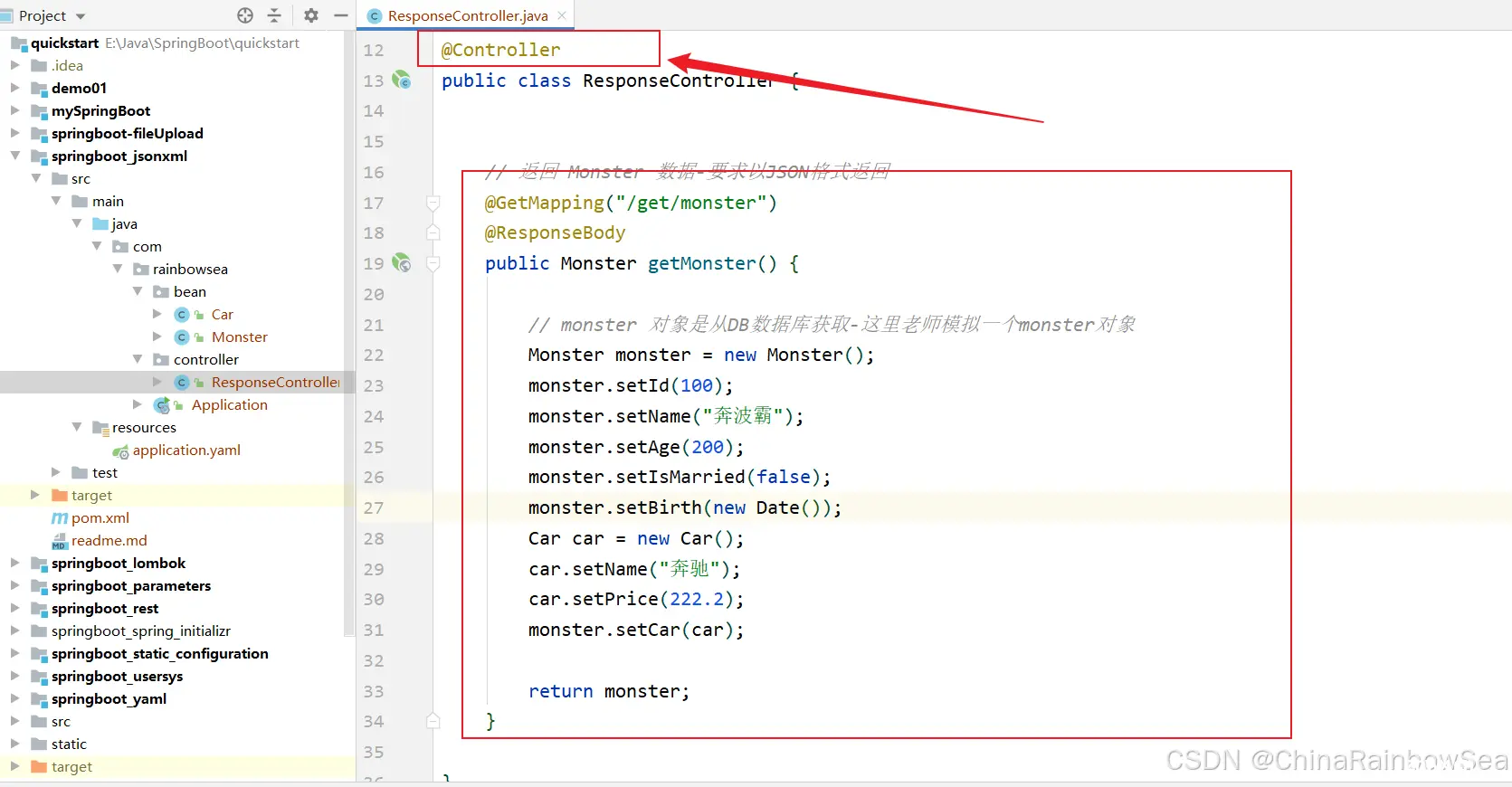
Task: Click the Project tree vertical scrollbar
Action: click(x=348, y=335)
